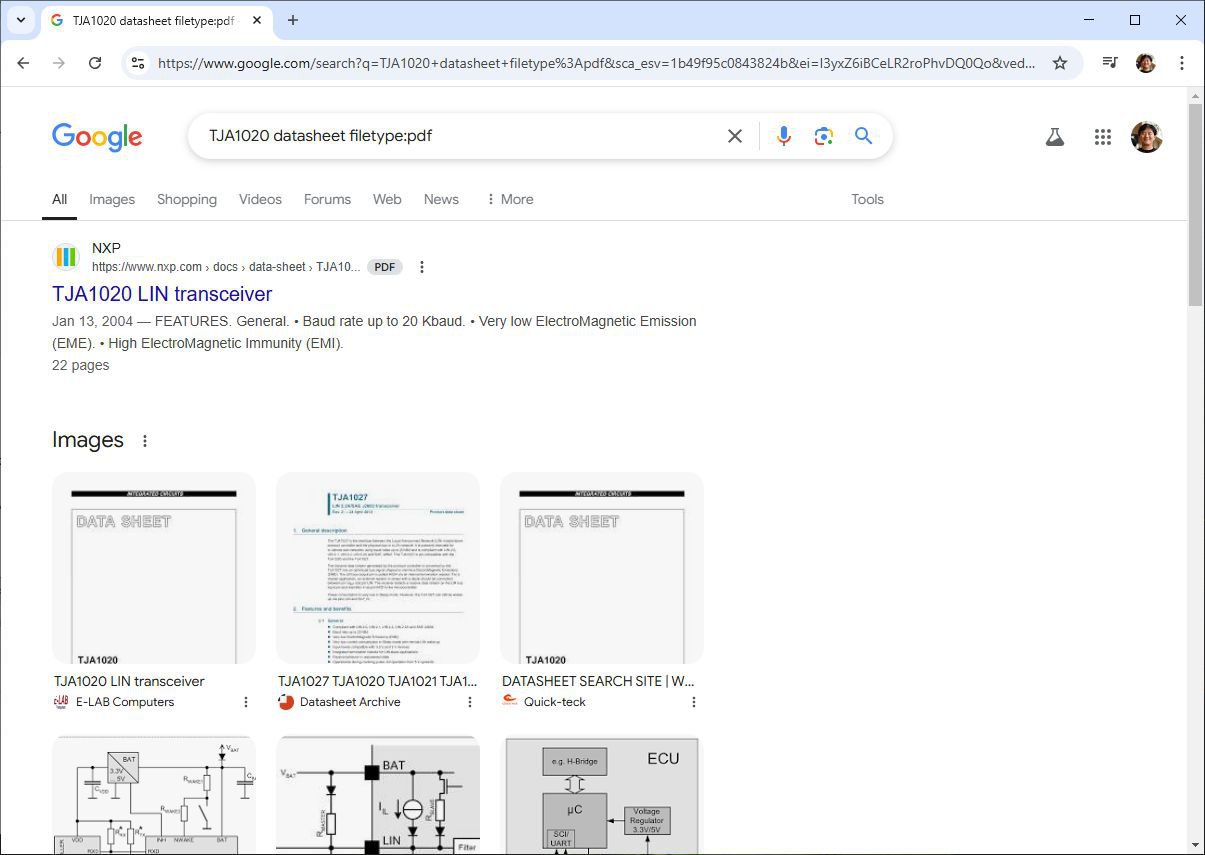The width and height of the screenshot is (1205, 855).
Task: Open the Google apps grid
Action: click(x=1102, y=137)
